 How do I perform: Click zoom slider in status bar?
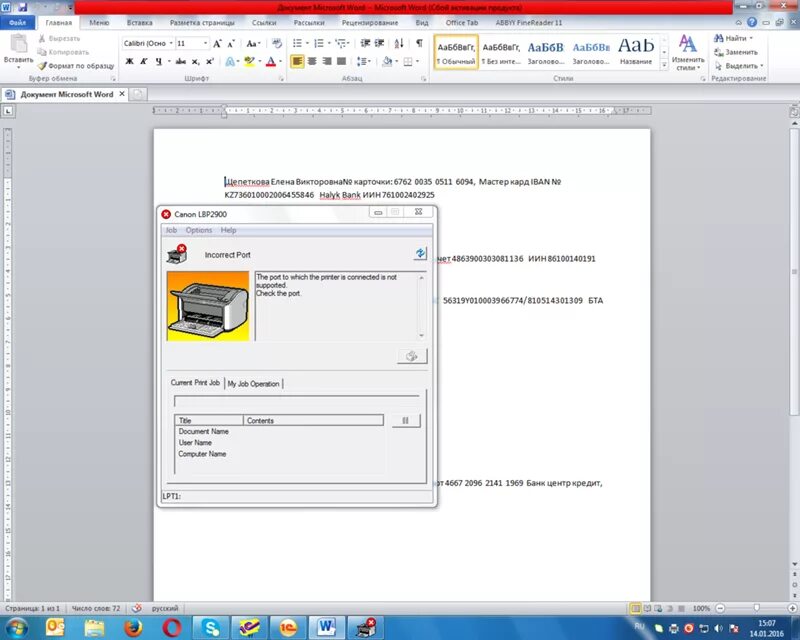coord(756,608)
